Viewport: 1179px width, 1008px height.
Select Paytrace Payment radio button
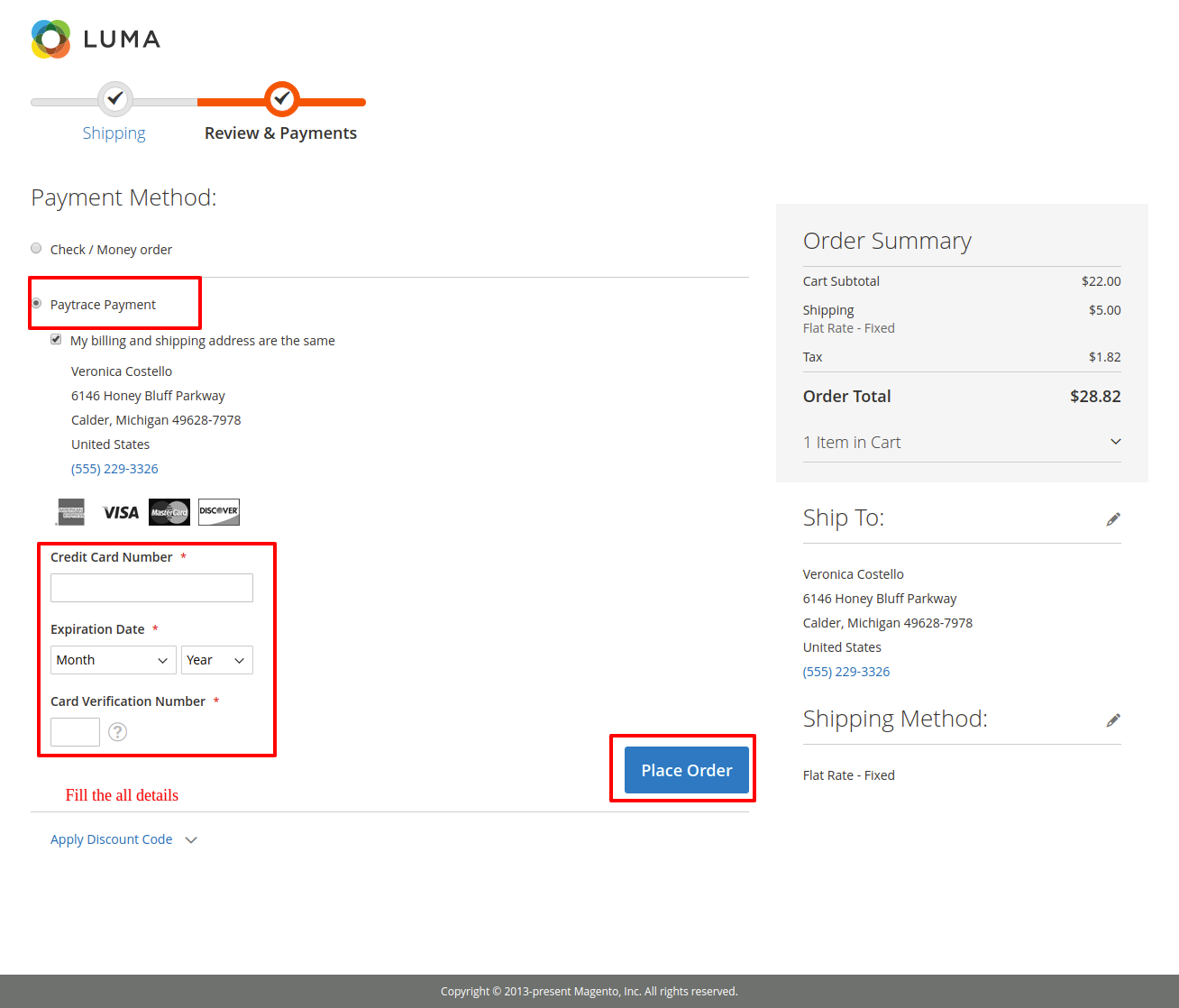click(x=36, y=304)
